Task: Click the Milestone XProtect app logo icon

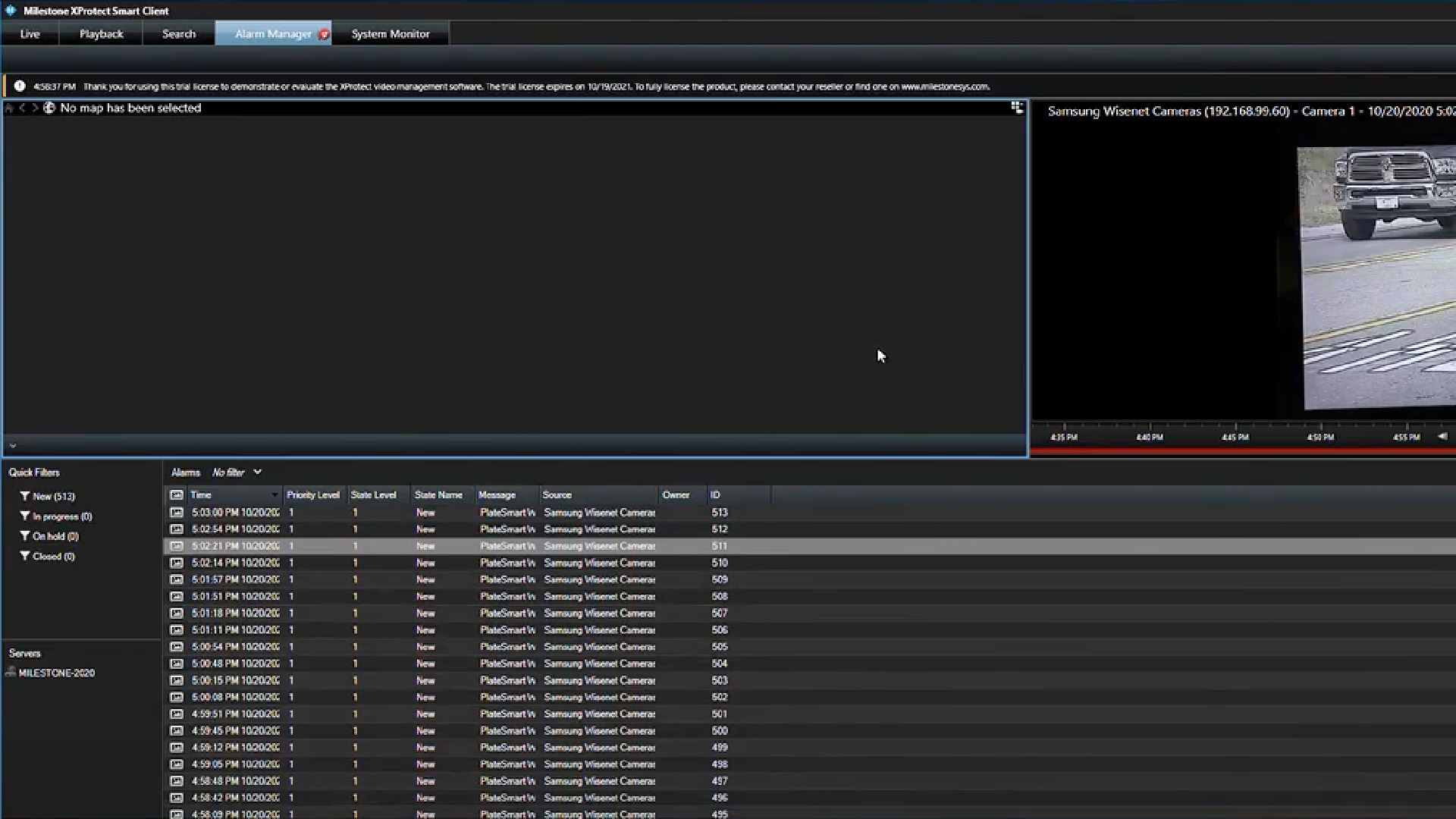Action: [11, 11]
